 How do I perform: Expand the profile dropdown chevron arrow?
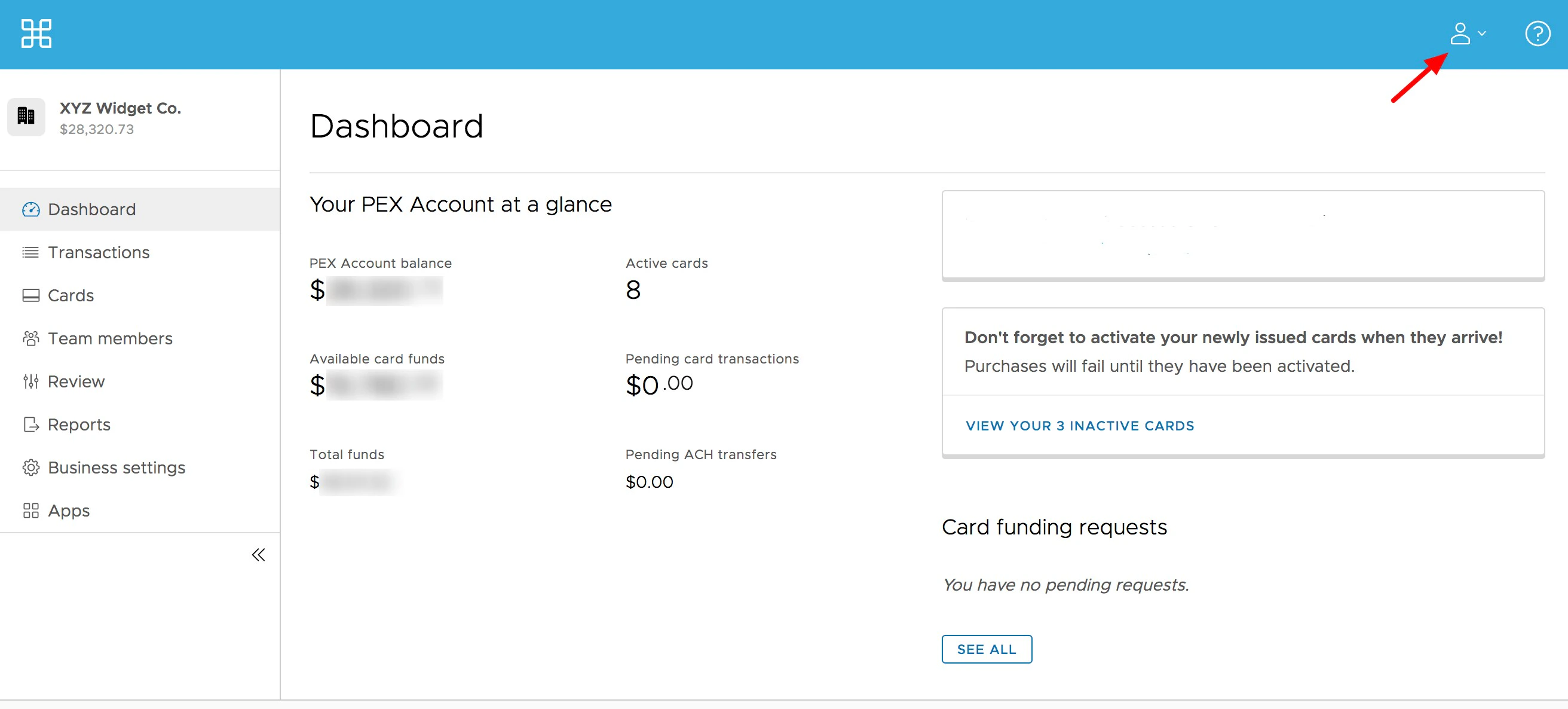(1482, 33)
